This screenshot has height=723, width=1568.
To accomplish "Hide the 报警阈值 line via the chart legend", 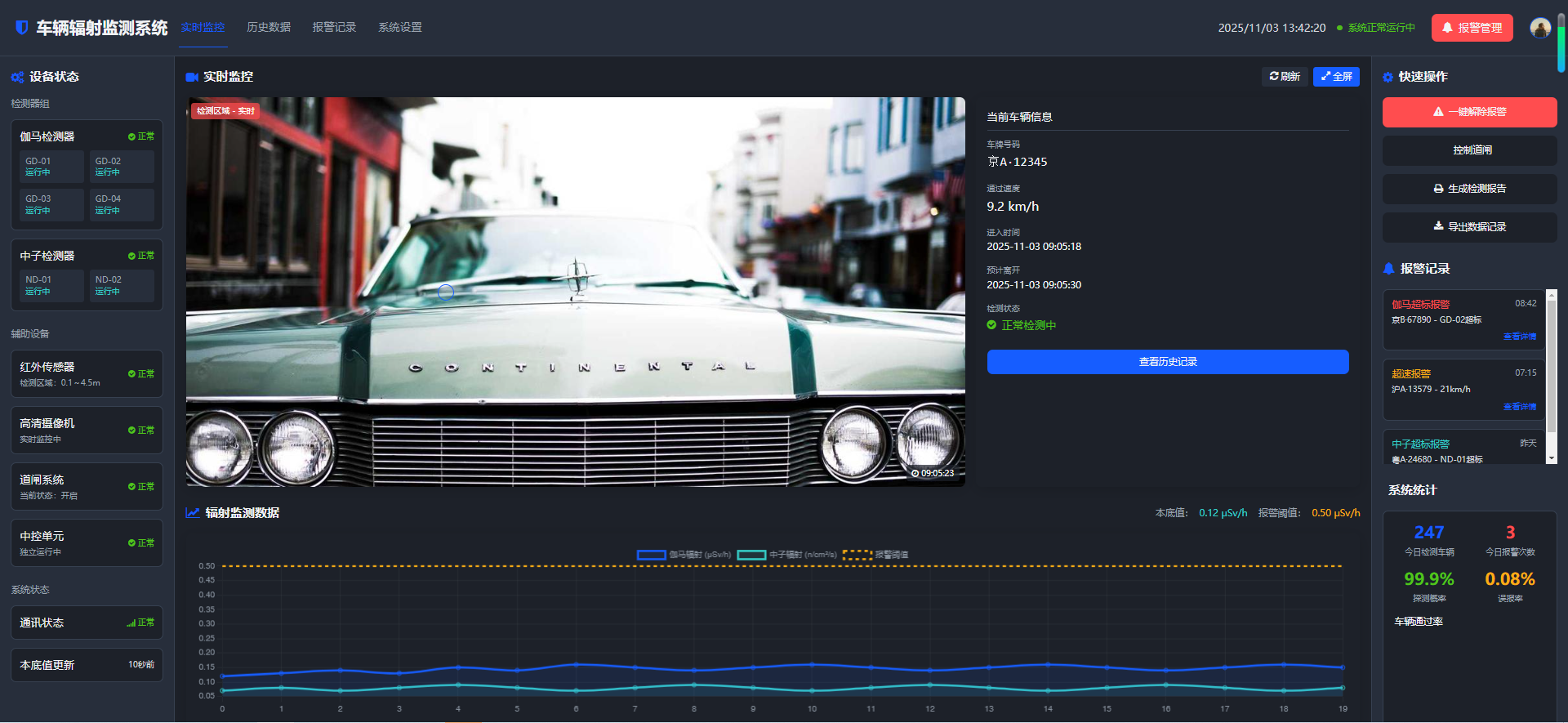I will 875,555.
